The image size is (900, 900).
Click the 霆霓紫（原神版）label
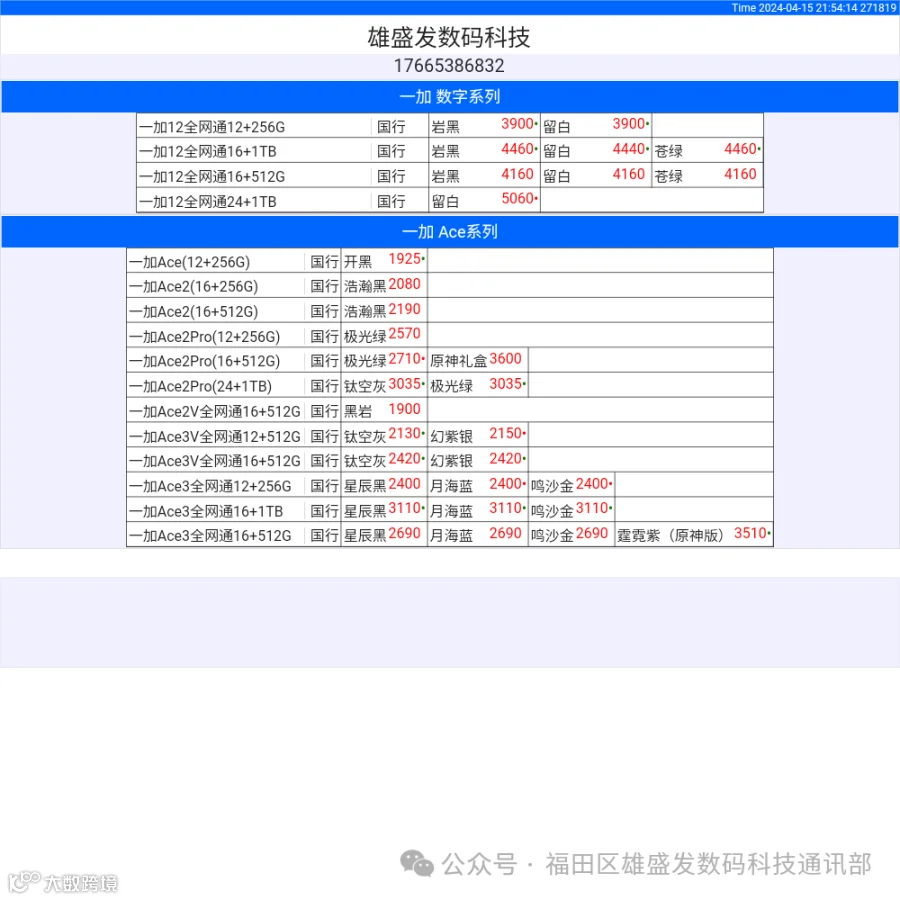click(x=671, y=536)
